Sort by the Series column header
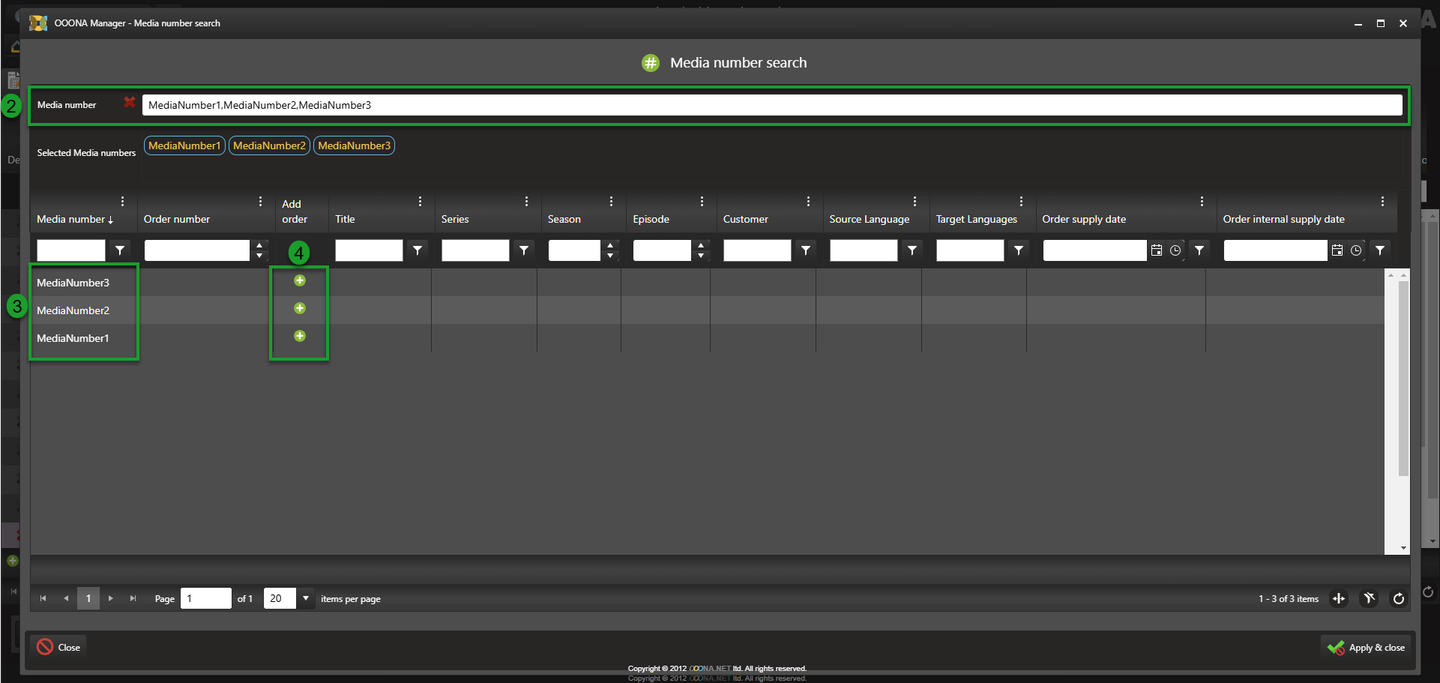Screen dimensions: 1440x683 pos(455,219)
